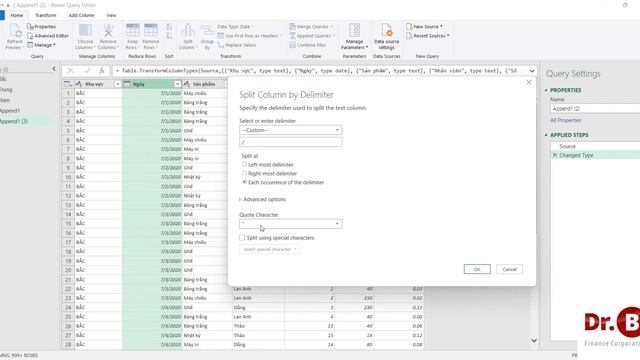The height and width of the screenshot is (360, 640).
Task: Click the Group By icon
Action: tap(207, 31)
